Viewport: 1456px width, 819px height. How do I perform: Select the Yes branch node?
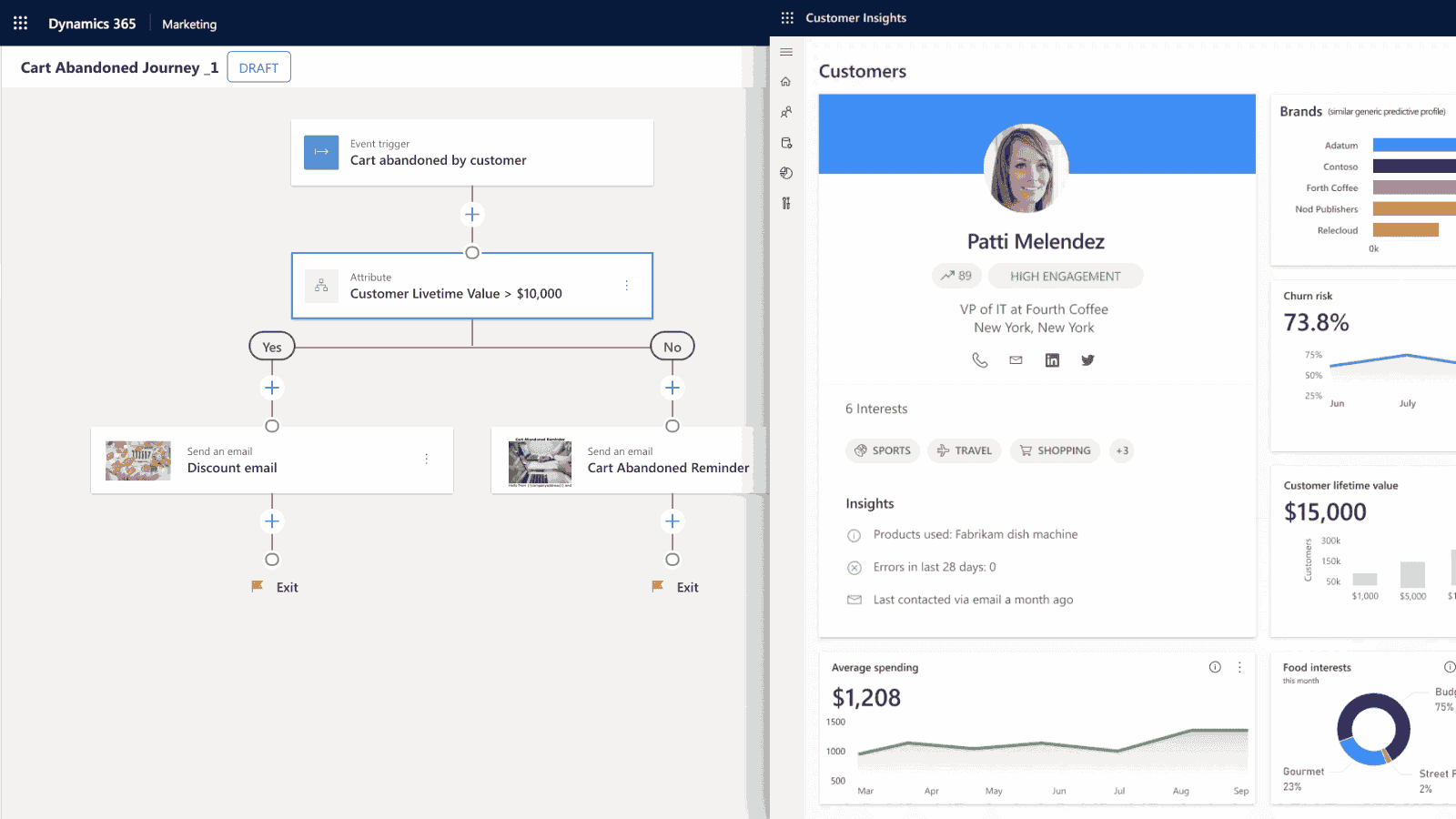coord(272,347)
